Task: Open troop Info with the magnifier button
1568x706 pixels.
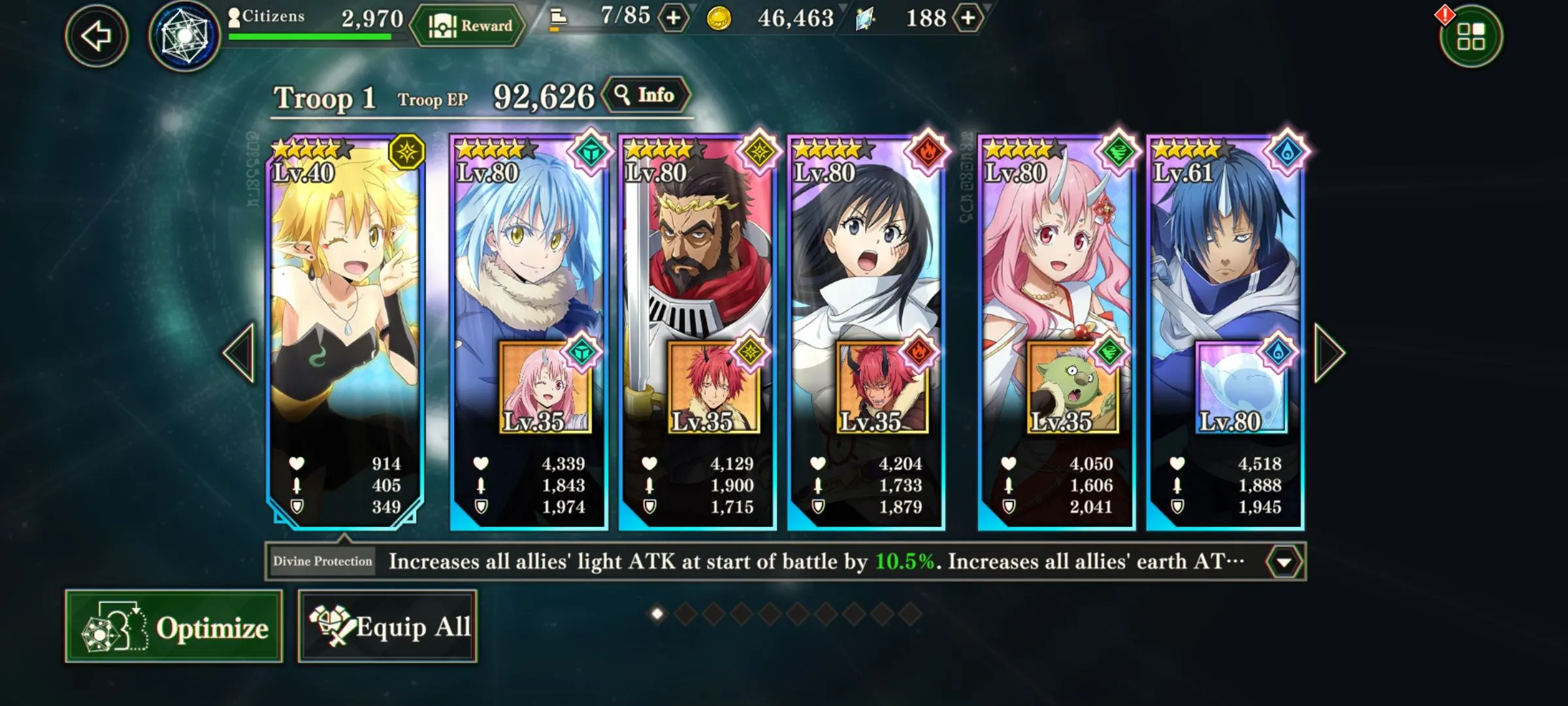Action: pos(645,95)
